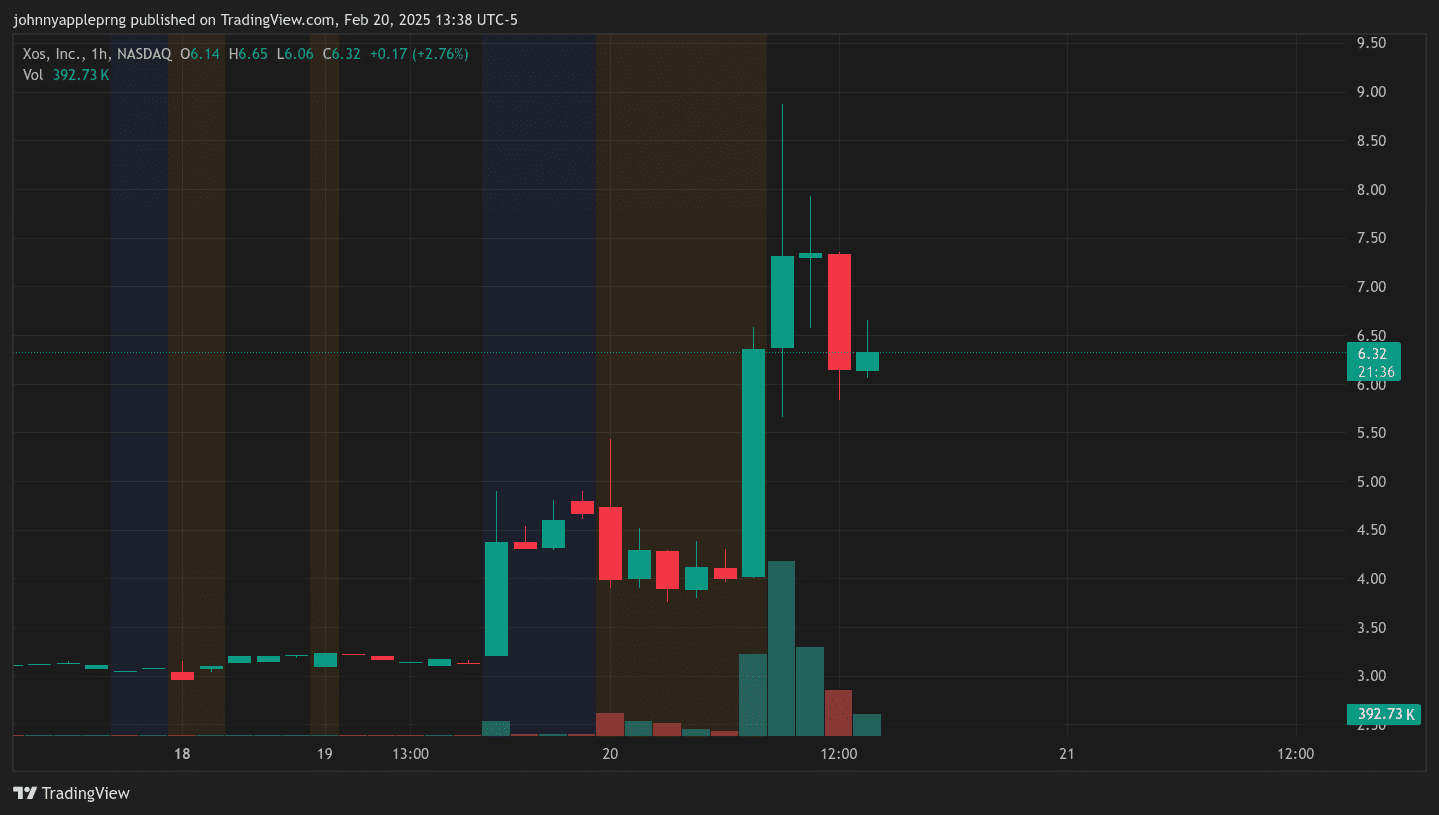Click the 5.00 price axis label
Image resolution: width=1439 pixels, height=815 pixels.
(1371, 482)
